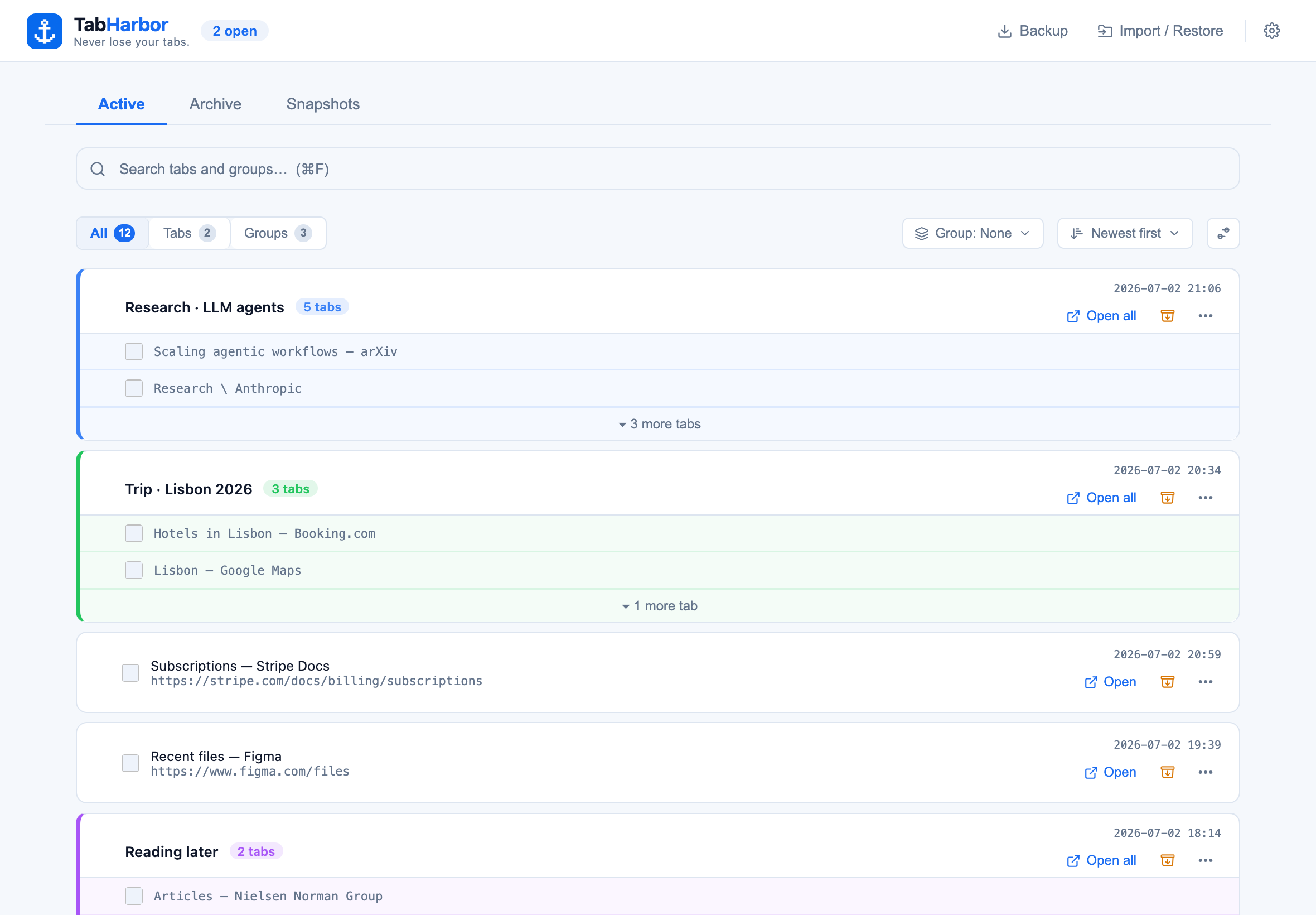Open the Stripe Docs tab
This screenshot has width=1316, height=915.
pyautogui.click(x=1110, y=682)
